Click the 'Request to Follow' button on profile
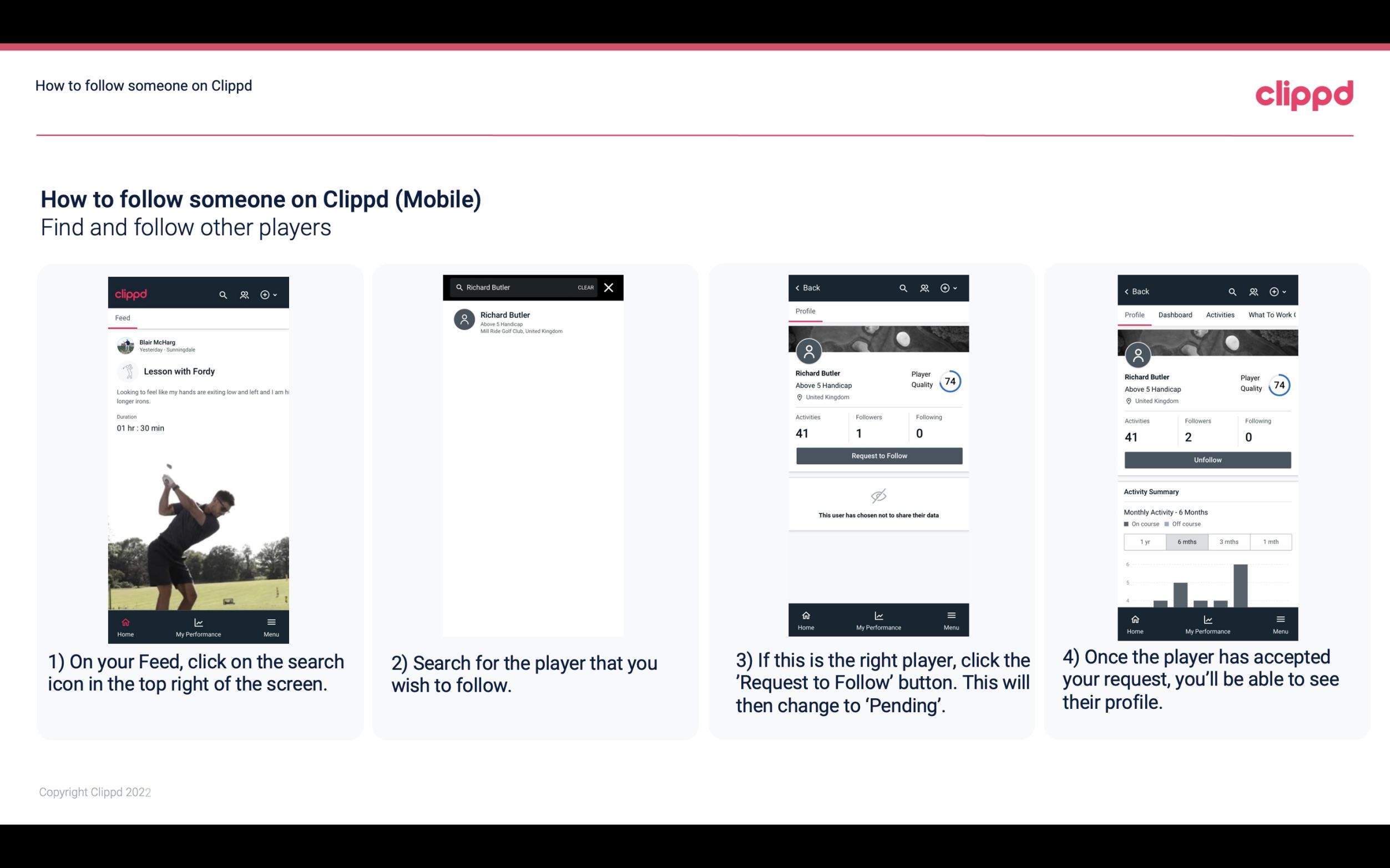 878,455
